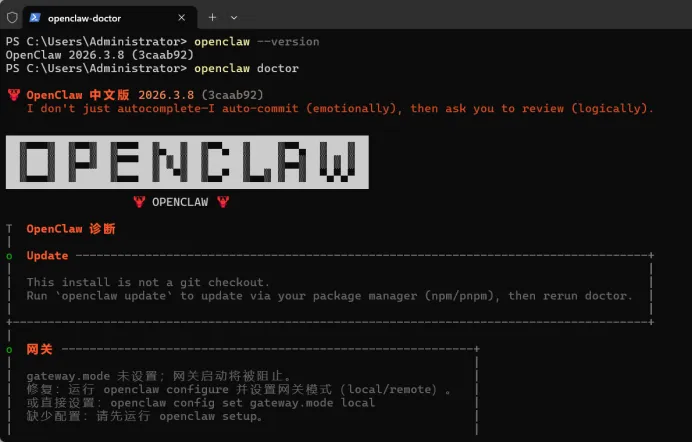Click the green circle marker beside 网关
The width and height of the screenshot is (693, 442).
[9, 350]
